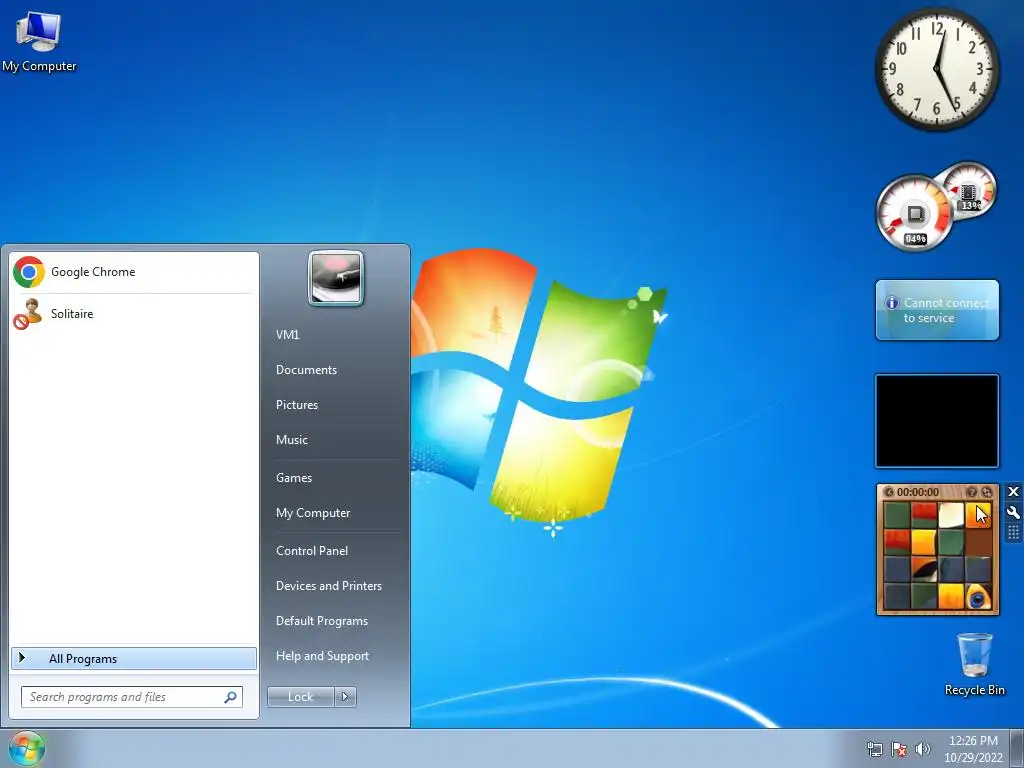The width and height of the screenshot is (1024, 768).
Task: Click the magnifier icon in the search box
Action: tap(230, 697)
